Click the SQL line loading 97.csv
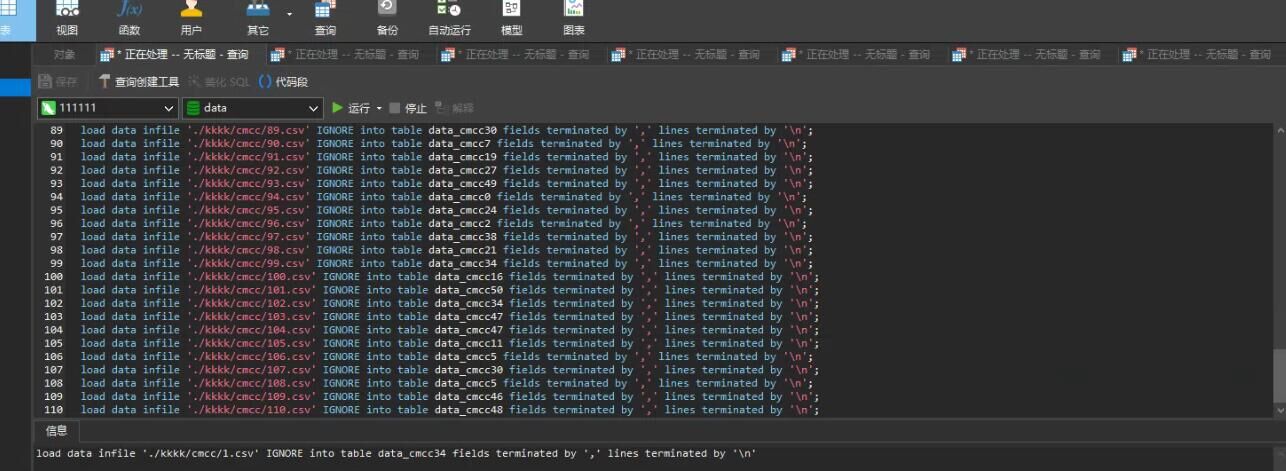 pos(447,237)
